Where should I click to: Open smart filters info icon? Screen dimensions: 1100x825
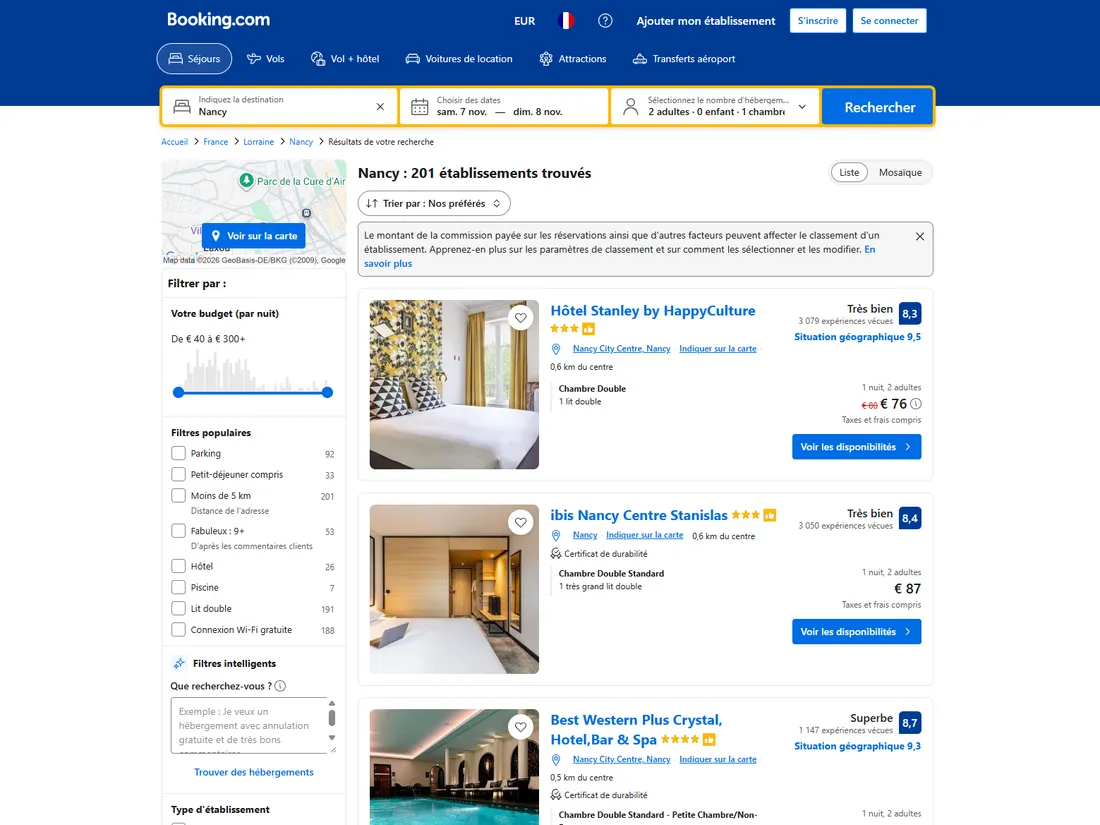click(x=280, y=686)
